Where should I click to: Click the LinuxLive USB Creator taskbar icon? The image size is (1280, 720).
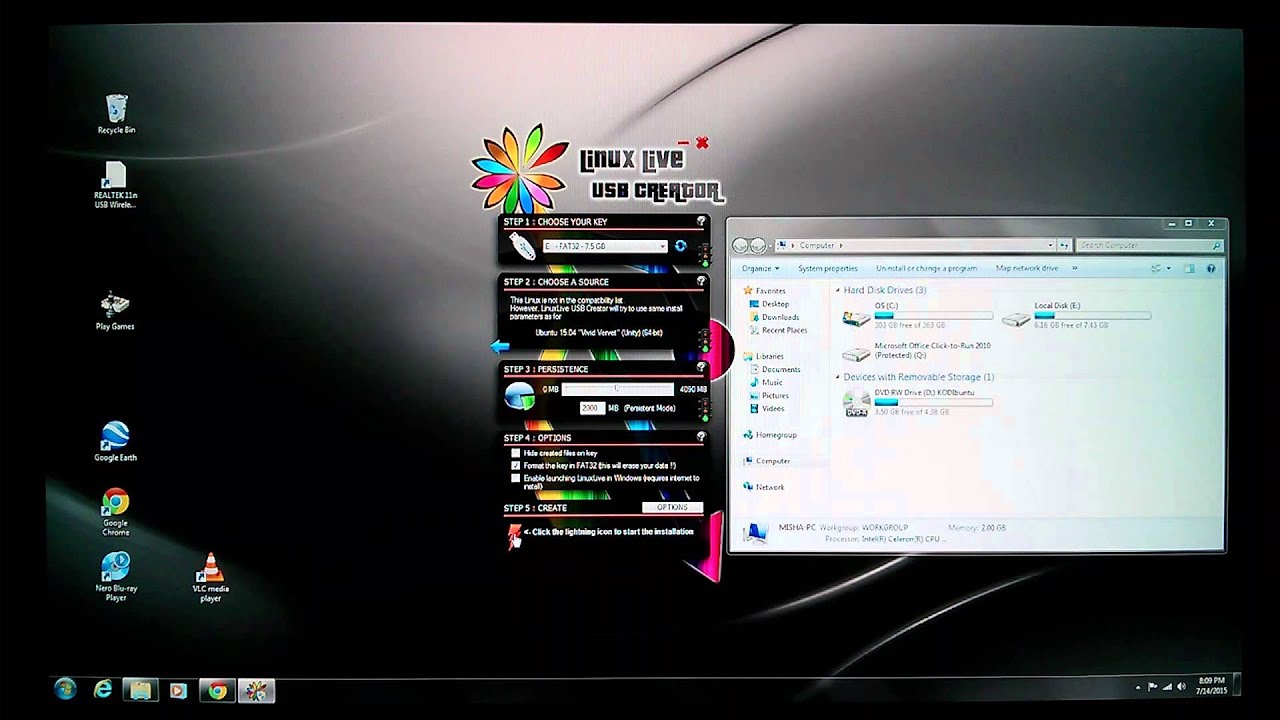[256, 690]
